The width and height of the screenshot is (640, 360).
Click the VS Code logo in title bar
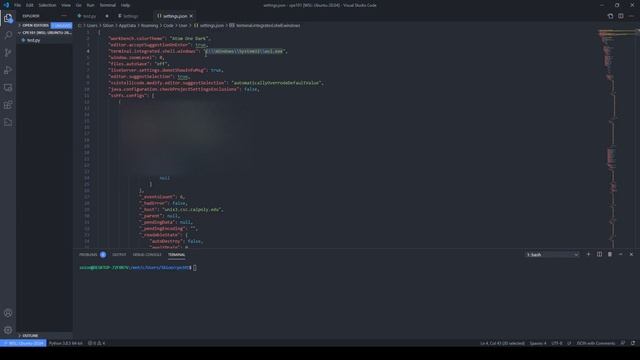(x=6, y=5)
